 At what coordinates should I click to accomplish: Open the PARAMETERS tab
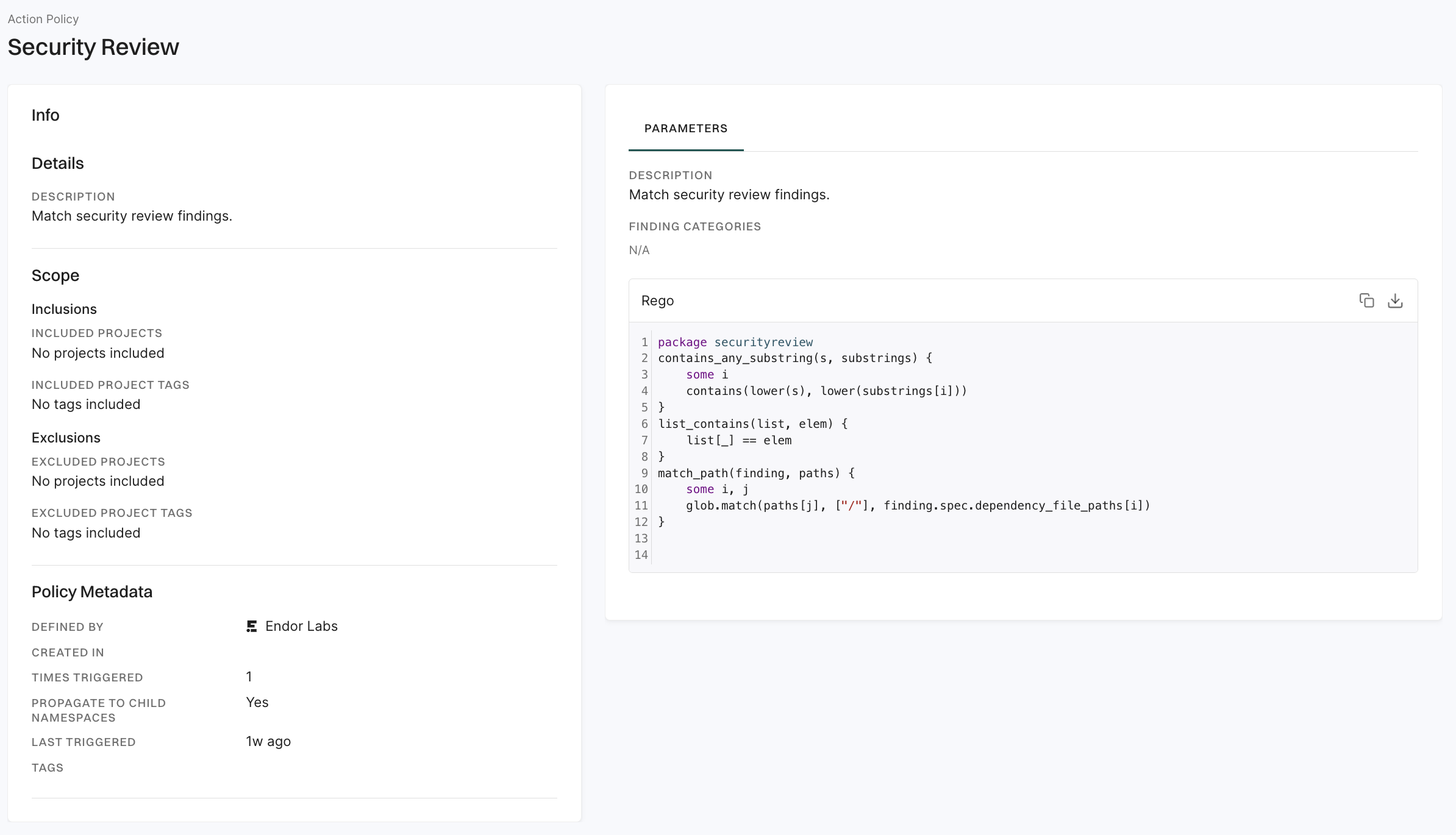coord(685,129)
